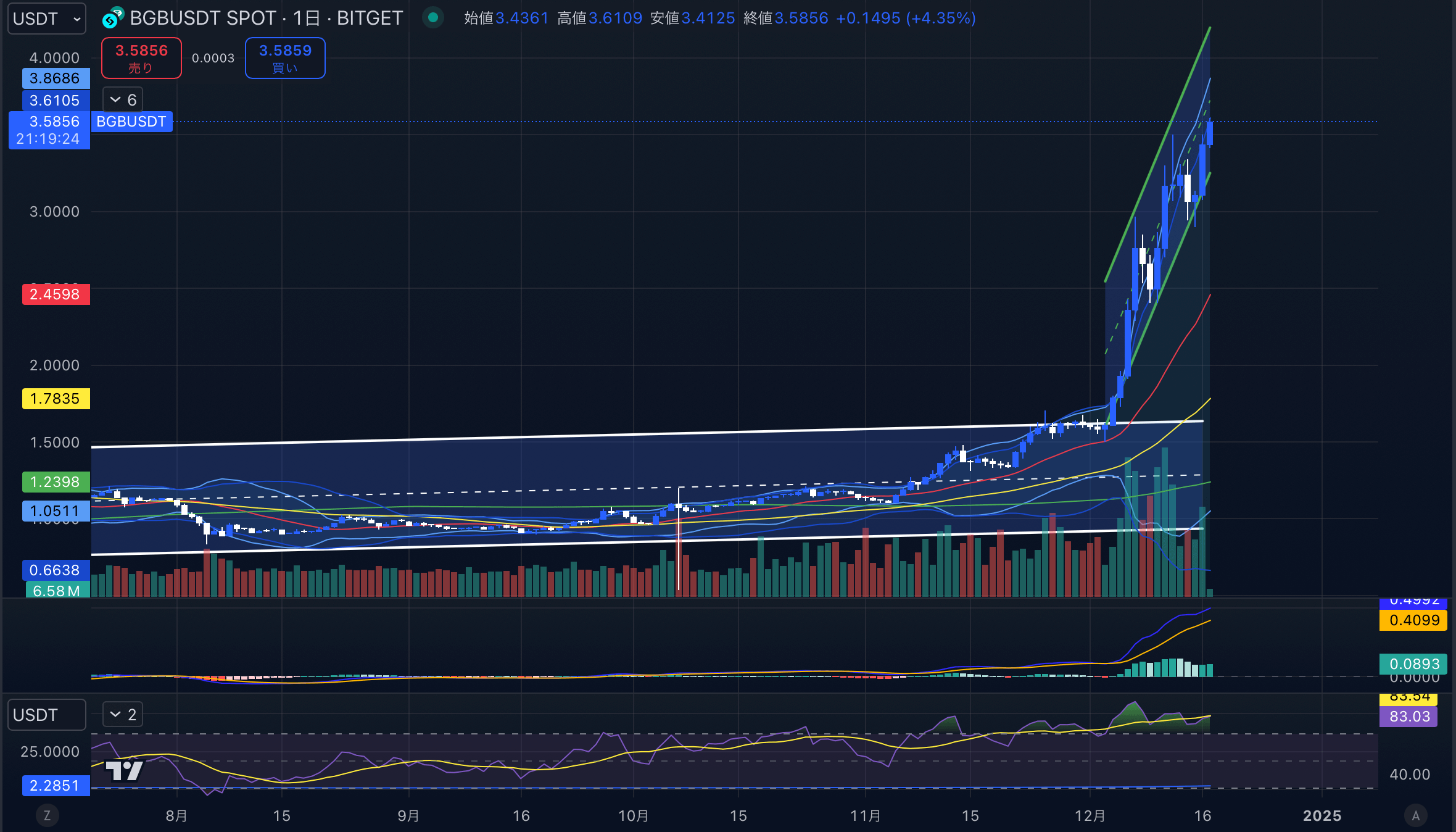Click the 10月 label on time axis
Viewport: 1456px width, 832px height.
pyautogui.click(x=634, y=815)
